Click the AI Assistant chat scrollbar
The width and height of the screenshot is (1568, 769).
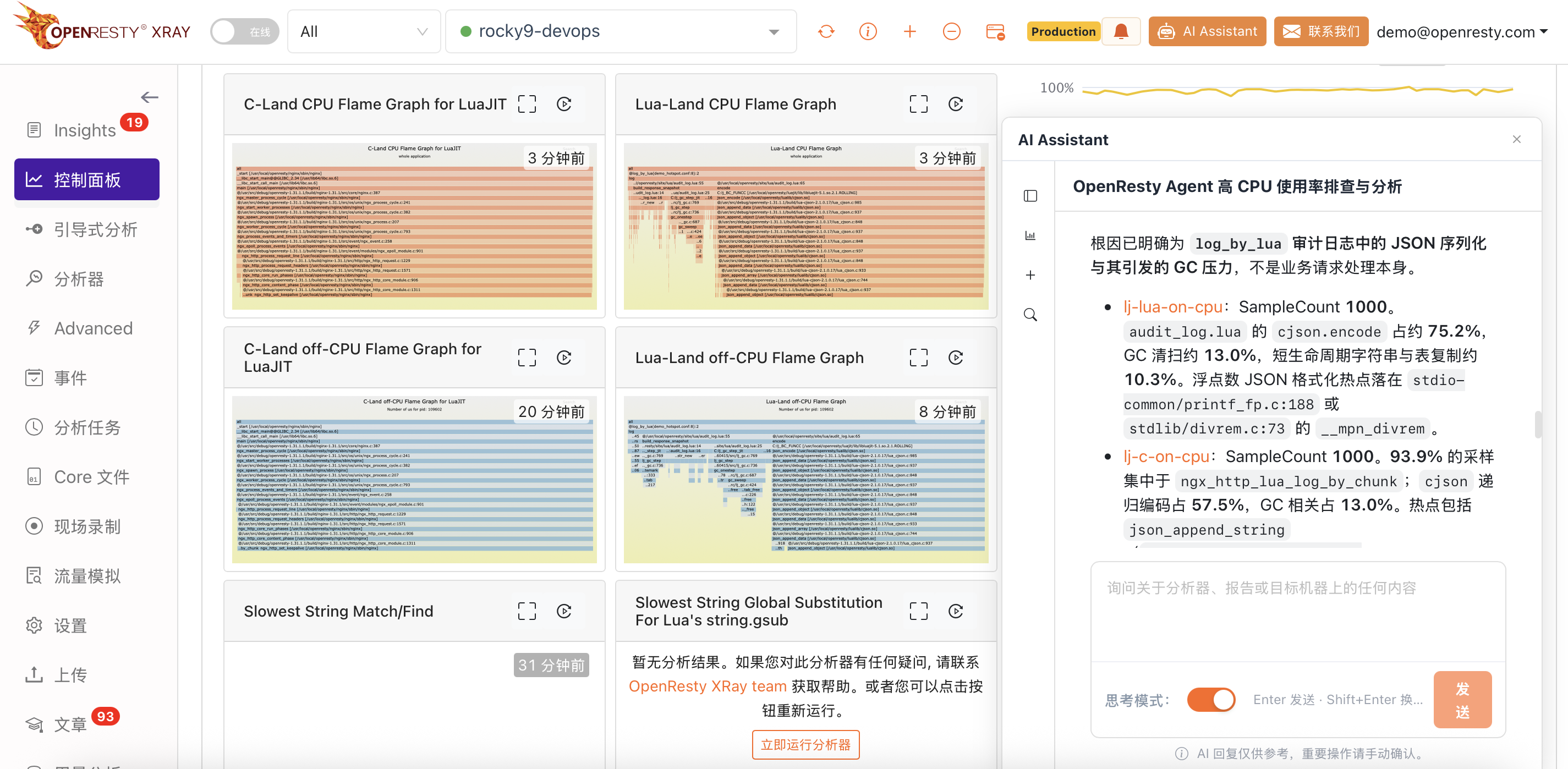1538,425
